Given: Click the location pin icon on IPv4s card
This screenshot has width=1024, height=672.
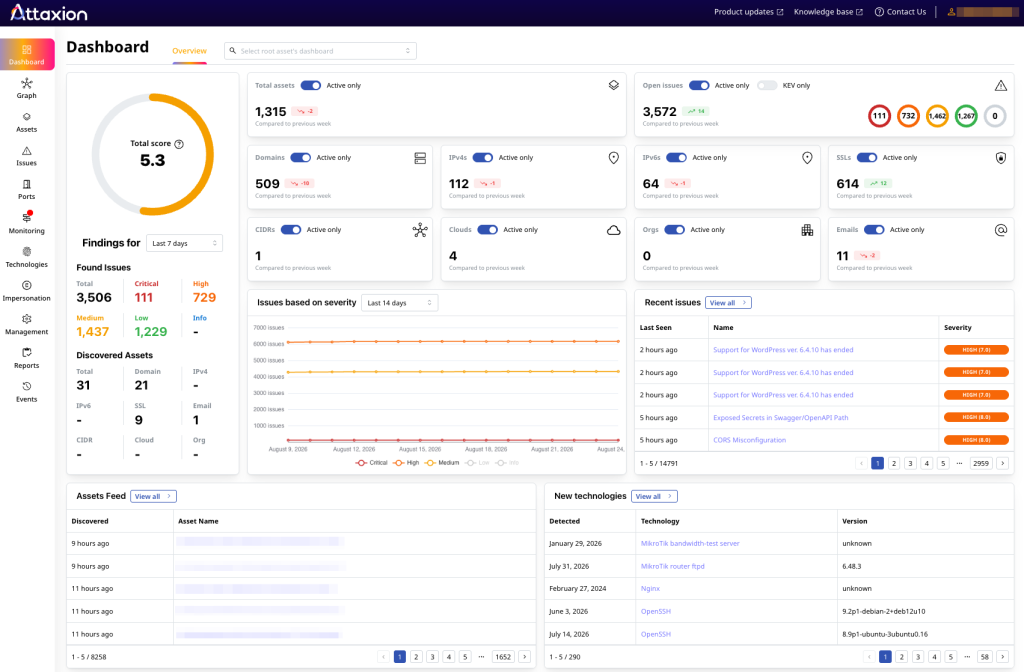Looking at the screenshot, I should 613,158.
